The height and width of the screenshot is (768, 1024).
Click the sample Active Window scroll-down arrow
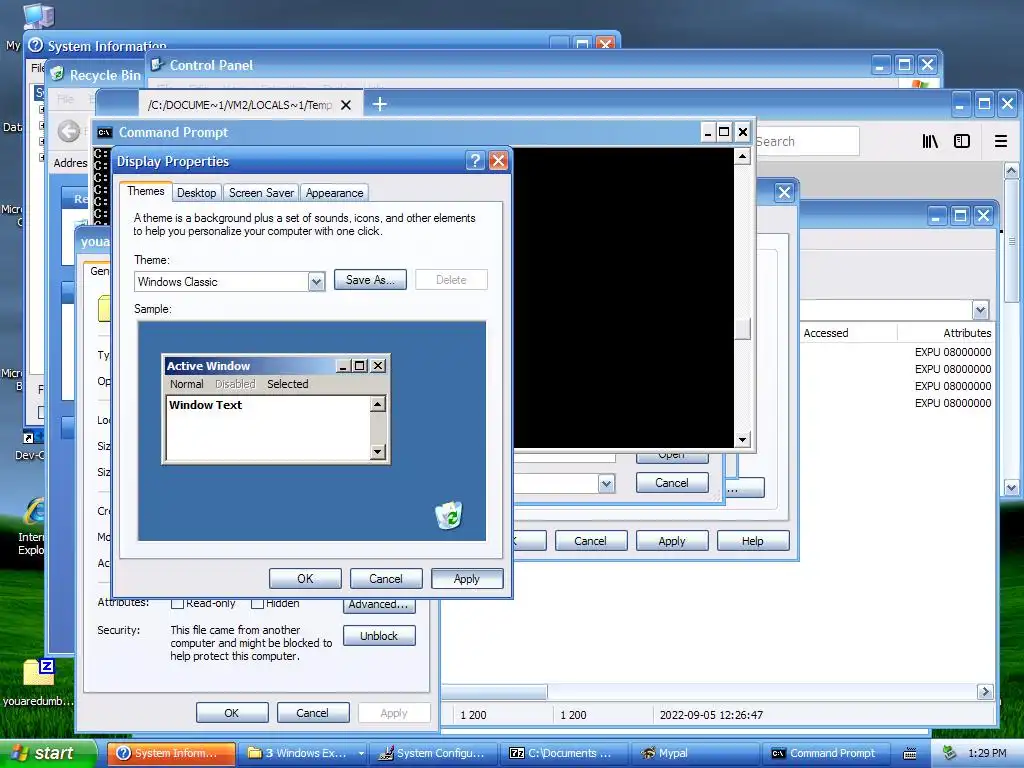(x=377, y=451)
